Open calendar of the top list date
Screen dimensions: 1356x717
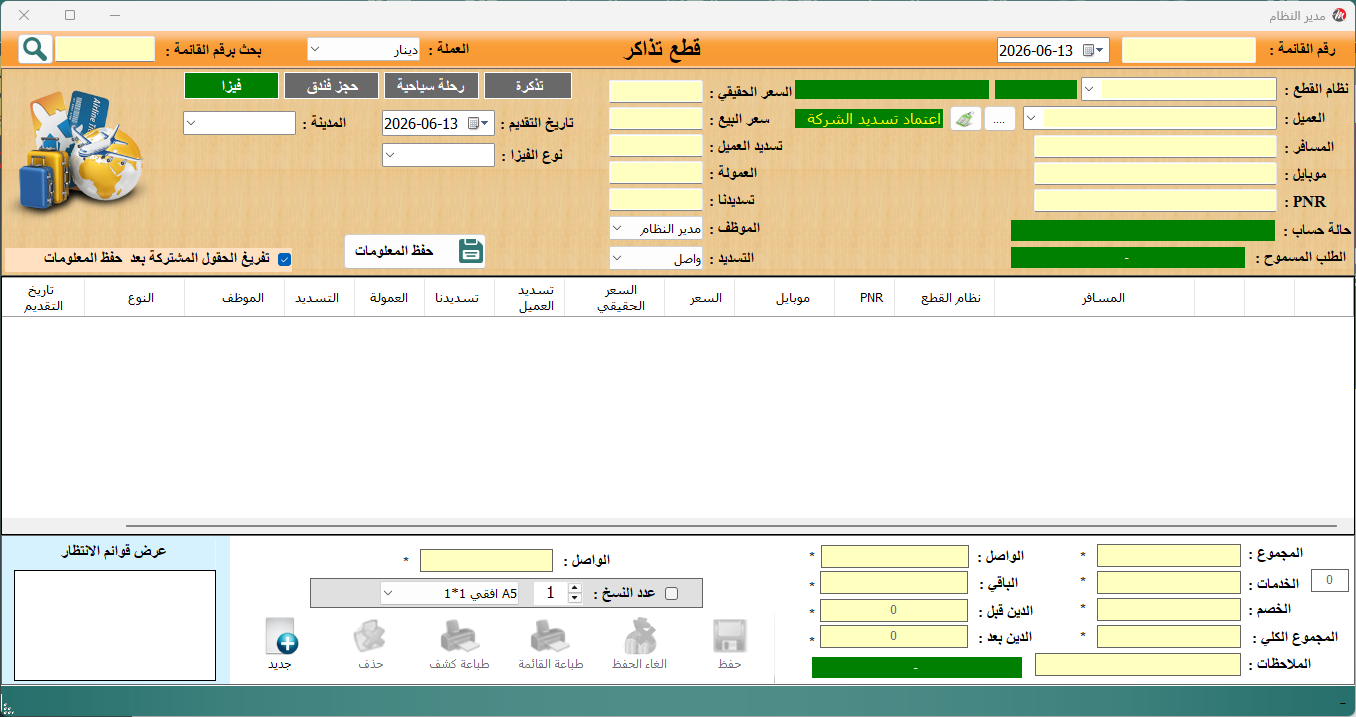[1088, 50]
